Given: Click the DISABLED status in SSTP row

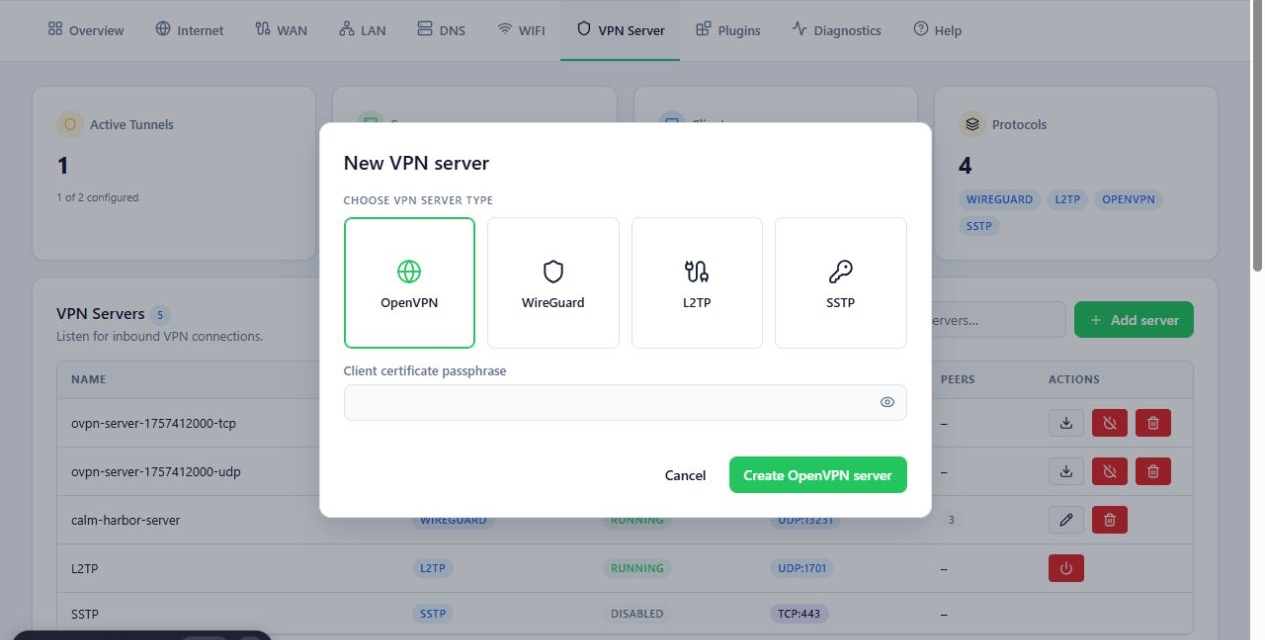Looking at the screenshot, I should click(637, 614).
